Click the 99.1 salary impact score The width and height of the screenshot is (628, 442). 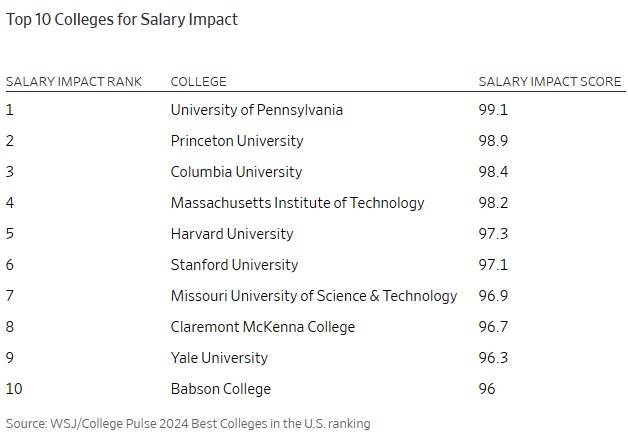(493, 110)
